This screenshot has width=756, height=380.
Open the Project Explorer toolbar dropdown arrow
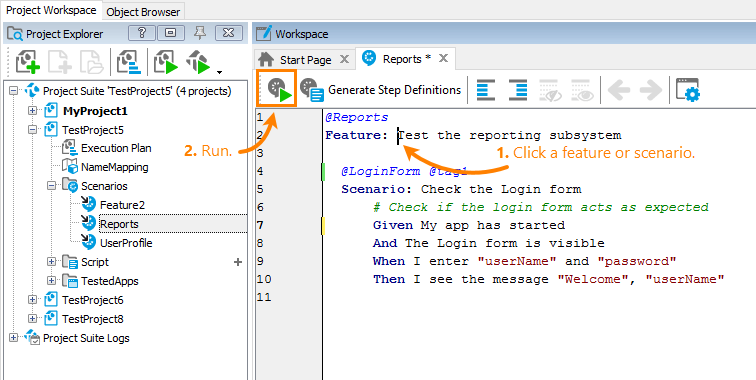click(x=219, y=72)
